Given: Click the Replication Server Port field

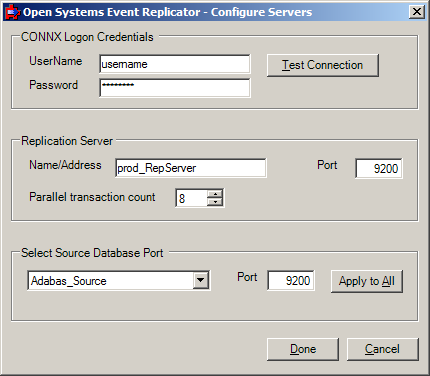Looking at the screenshot, I should tap(379, 168).
